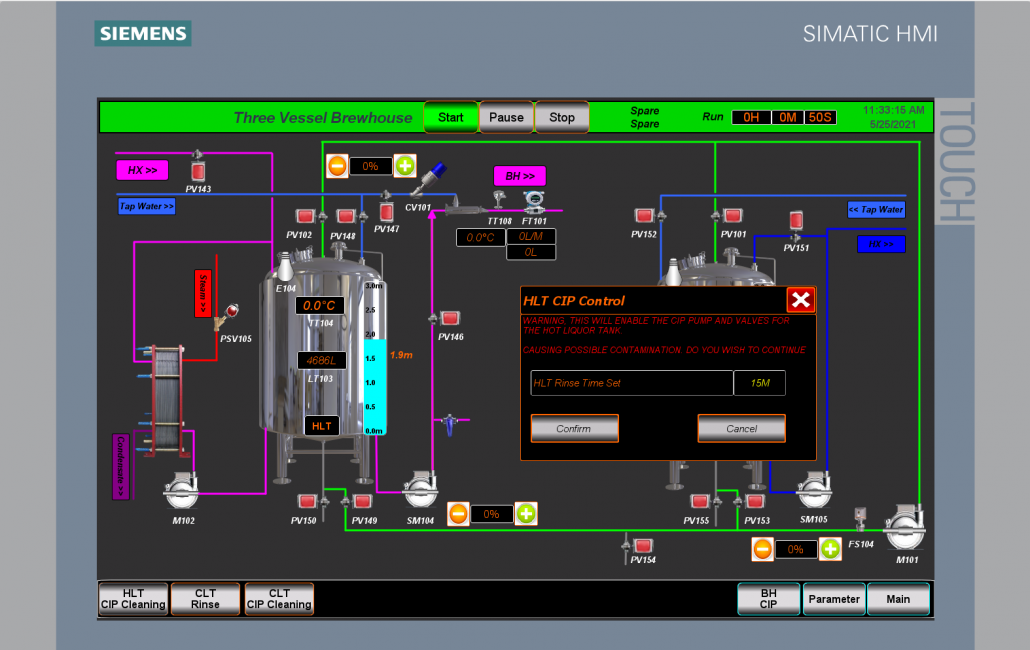This screenshot has height=650, width=1030.
Task: Click the green Start button
Action: [x=451, y=118]
